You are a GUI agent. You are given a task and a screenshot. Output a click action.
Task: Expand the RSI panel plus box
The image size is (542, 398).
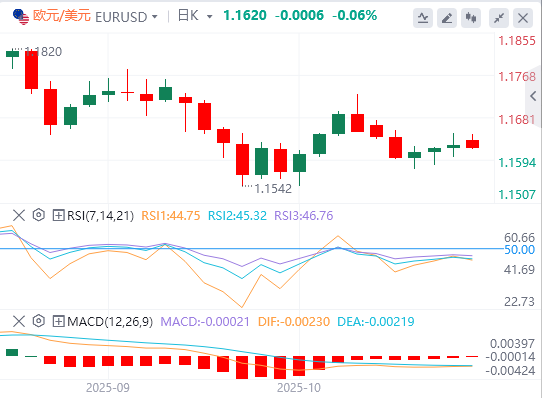tap(58, 215)
